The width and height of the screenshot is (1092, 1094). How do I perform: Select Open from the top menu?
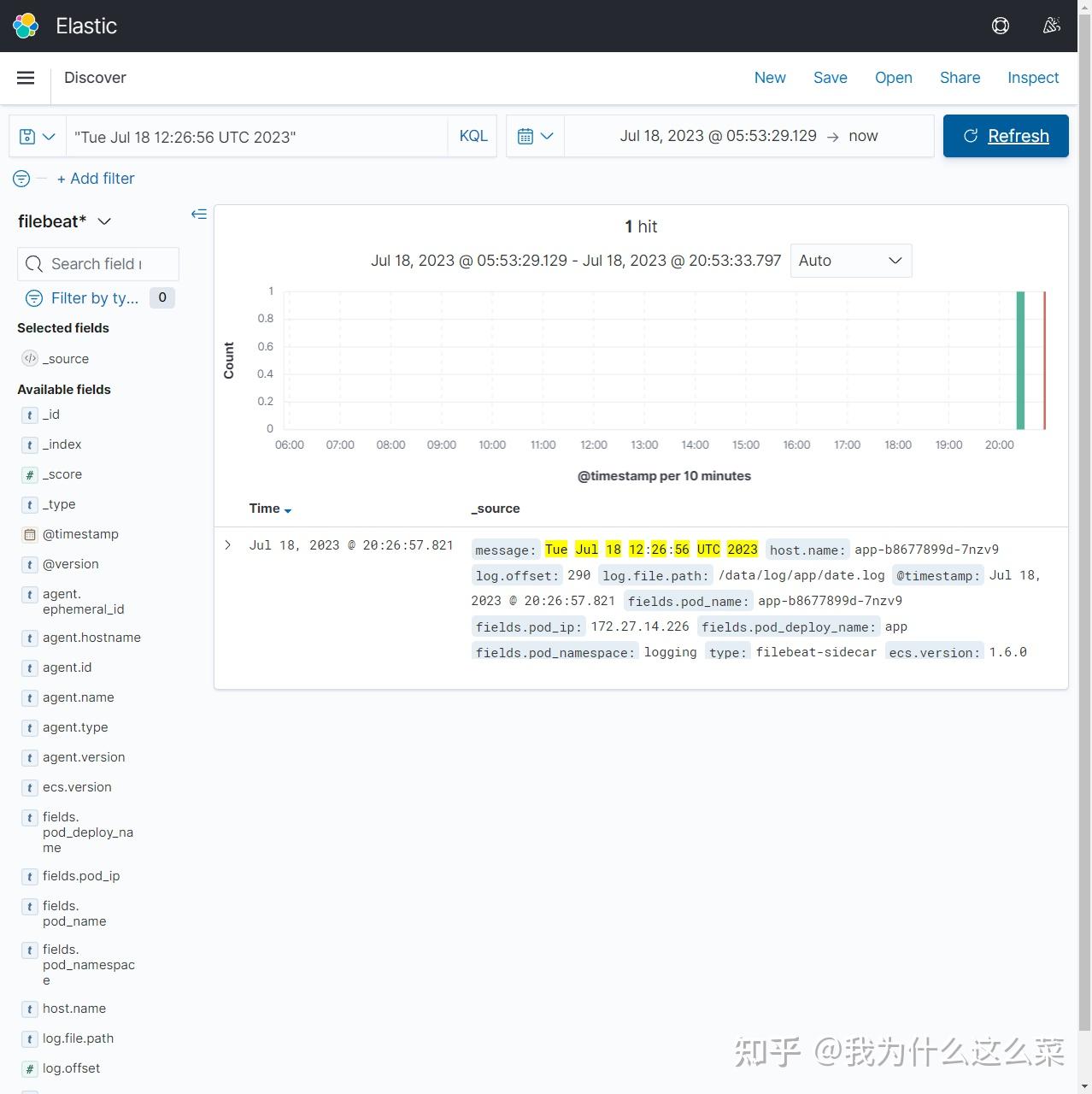pos(893,78)
